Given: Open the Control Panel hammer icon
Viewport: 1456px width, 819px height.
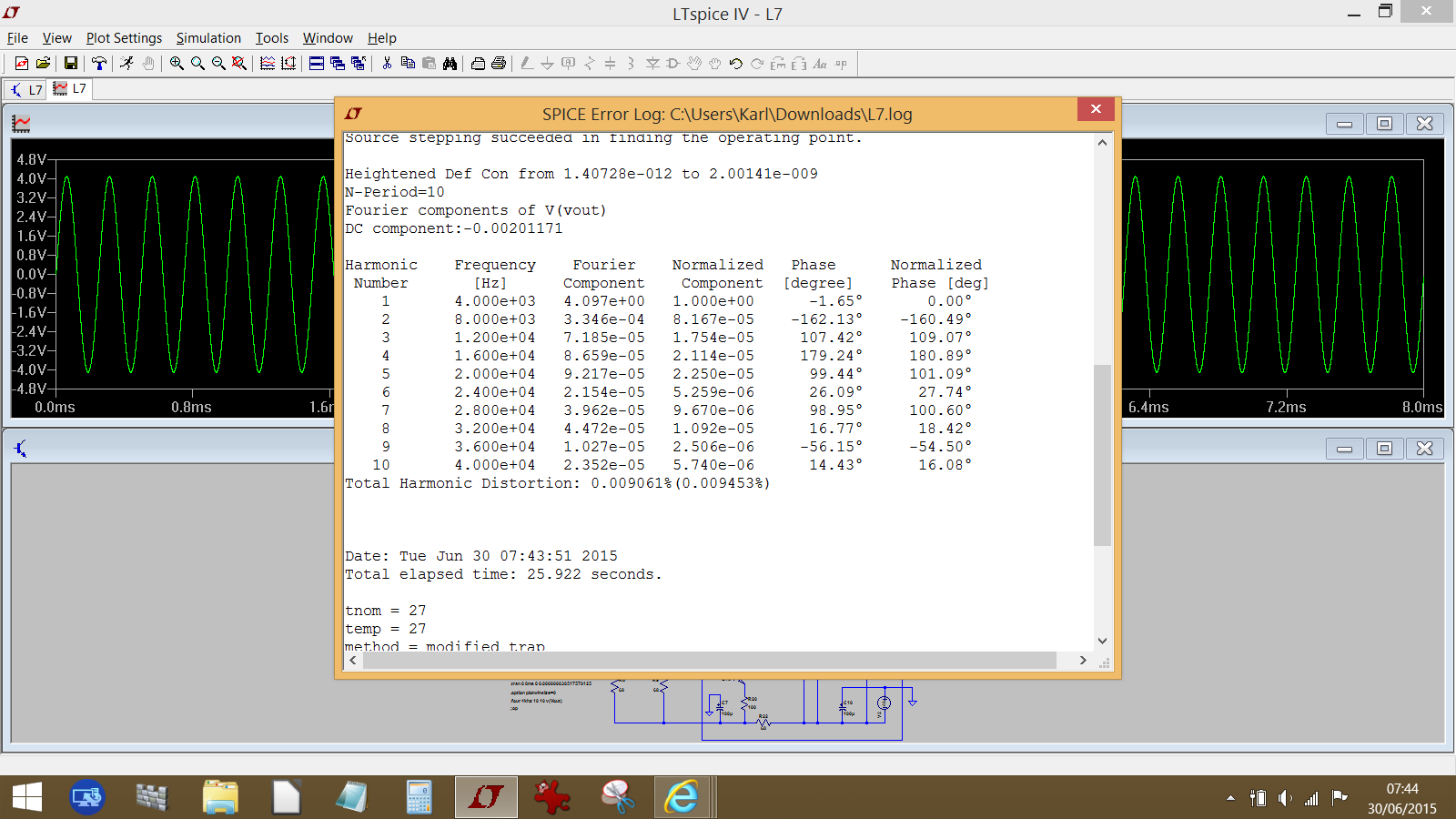Looking at the screenshot, I should click(x=98, y=64).
